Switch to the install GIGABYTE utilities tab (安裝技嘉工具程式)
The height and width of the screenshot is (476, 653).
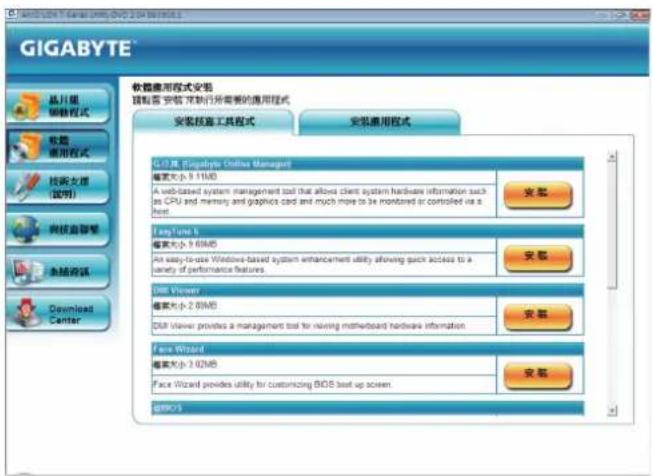pyautogui.click(x=214, y=122)
